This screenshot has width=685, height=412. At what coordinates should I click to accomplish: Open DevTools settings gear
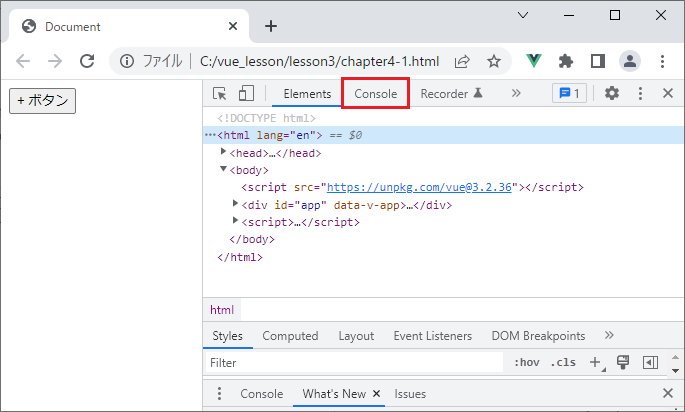pyautogui.click(x=612, y=93)
